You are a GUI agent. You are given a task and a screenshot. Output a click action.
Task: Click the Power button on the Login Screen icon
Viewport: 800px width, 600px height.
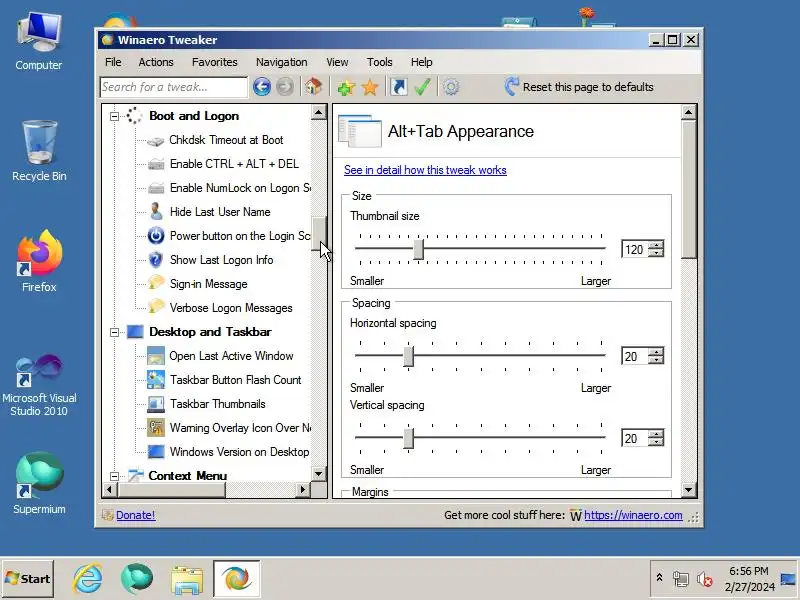156,236
